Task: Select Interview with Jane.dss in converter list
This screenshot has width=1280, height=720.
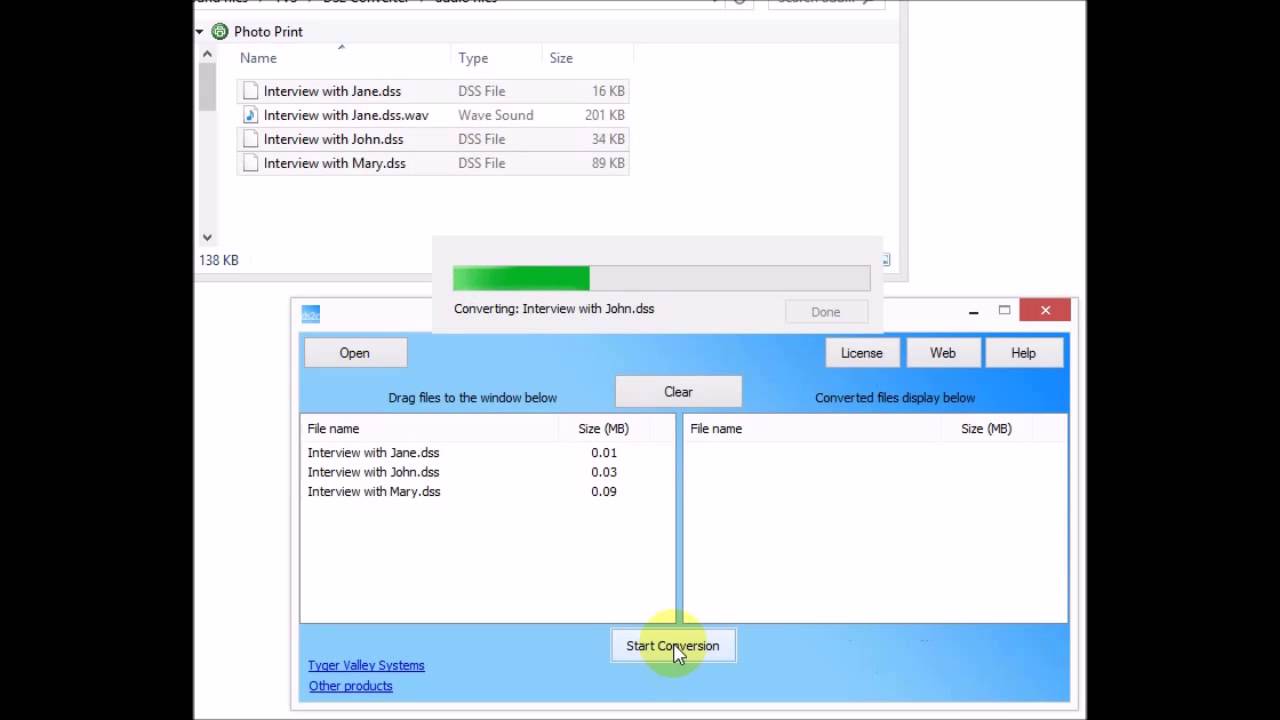Action: pyautogui.click(x=373, y=453)
